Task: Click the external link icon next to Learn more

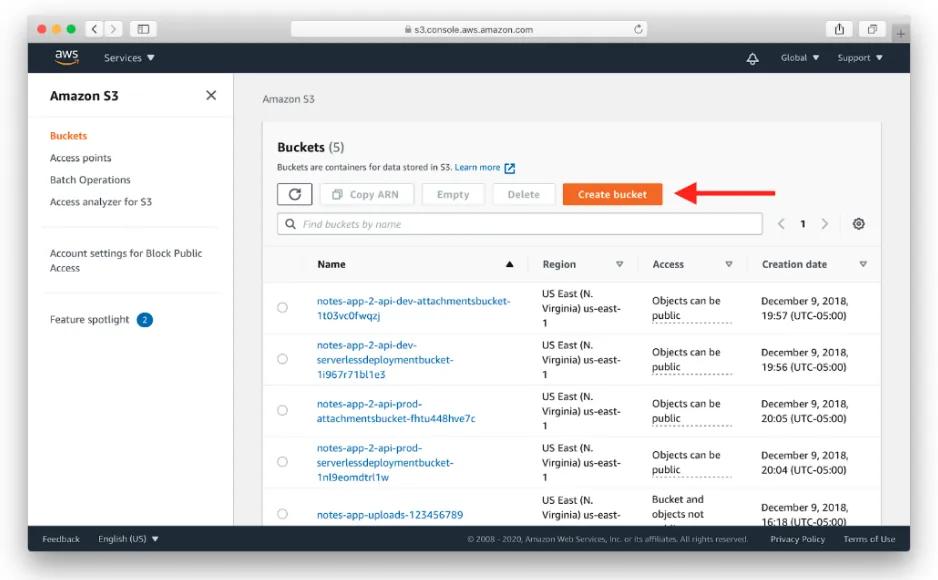Action: [510, 168]
